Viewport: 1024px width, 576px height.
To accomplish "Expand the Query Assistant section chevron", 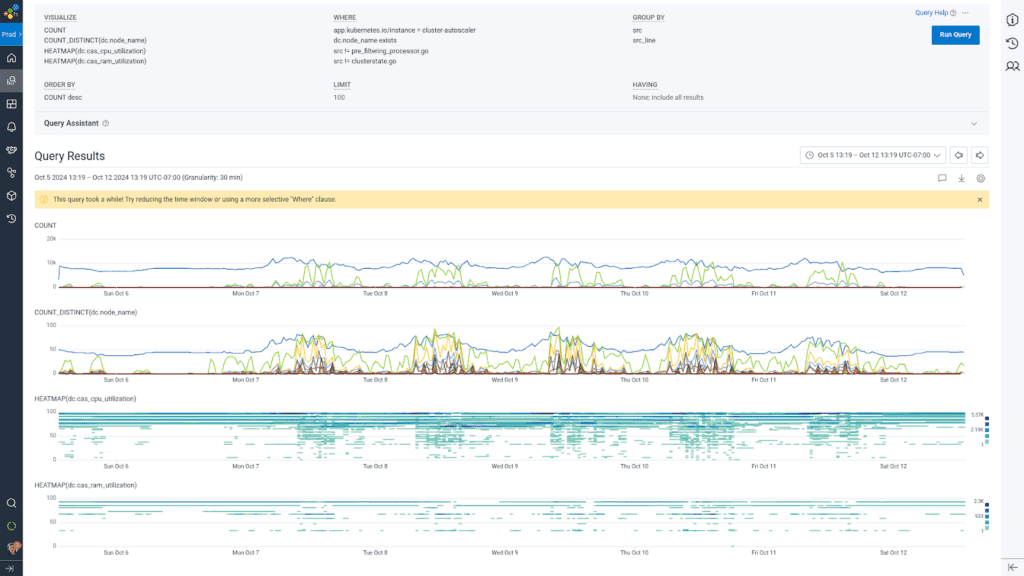I will (x=974, y=123).
